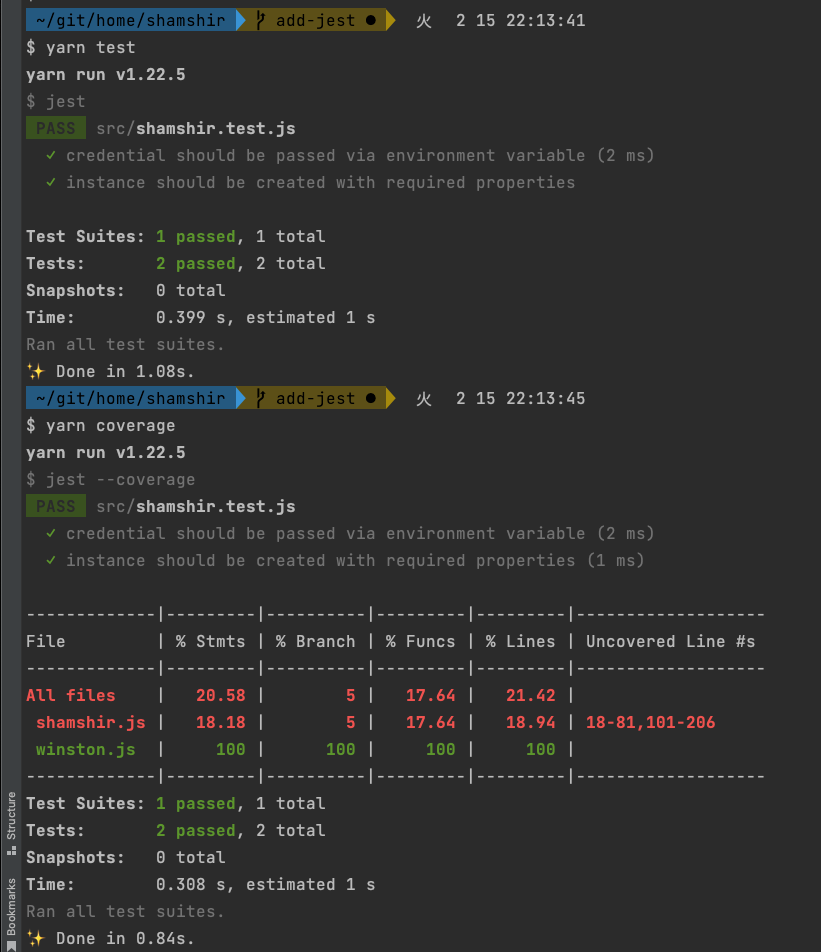Viewport: 821px width, 952px height.
Task: Click the add-jest branch name in the 22:13:41 prompt
Action: point(315,21)
